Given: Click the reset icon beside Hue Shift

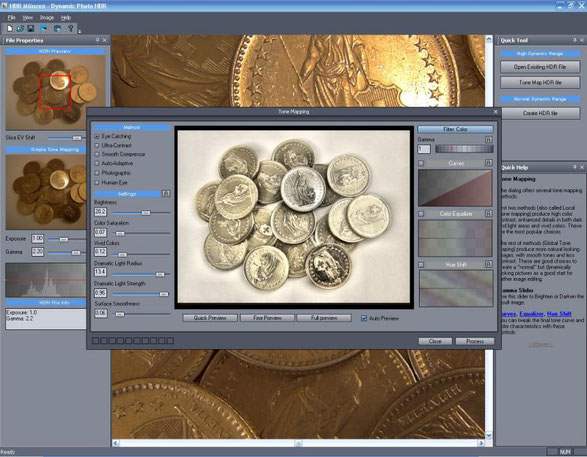Looking at the screenshot, I should (x=489, y=264).
